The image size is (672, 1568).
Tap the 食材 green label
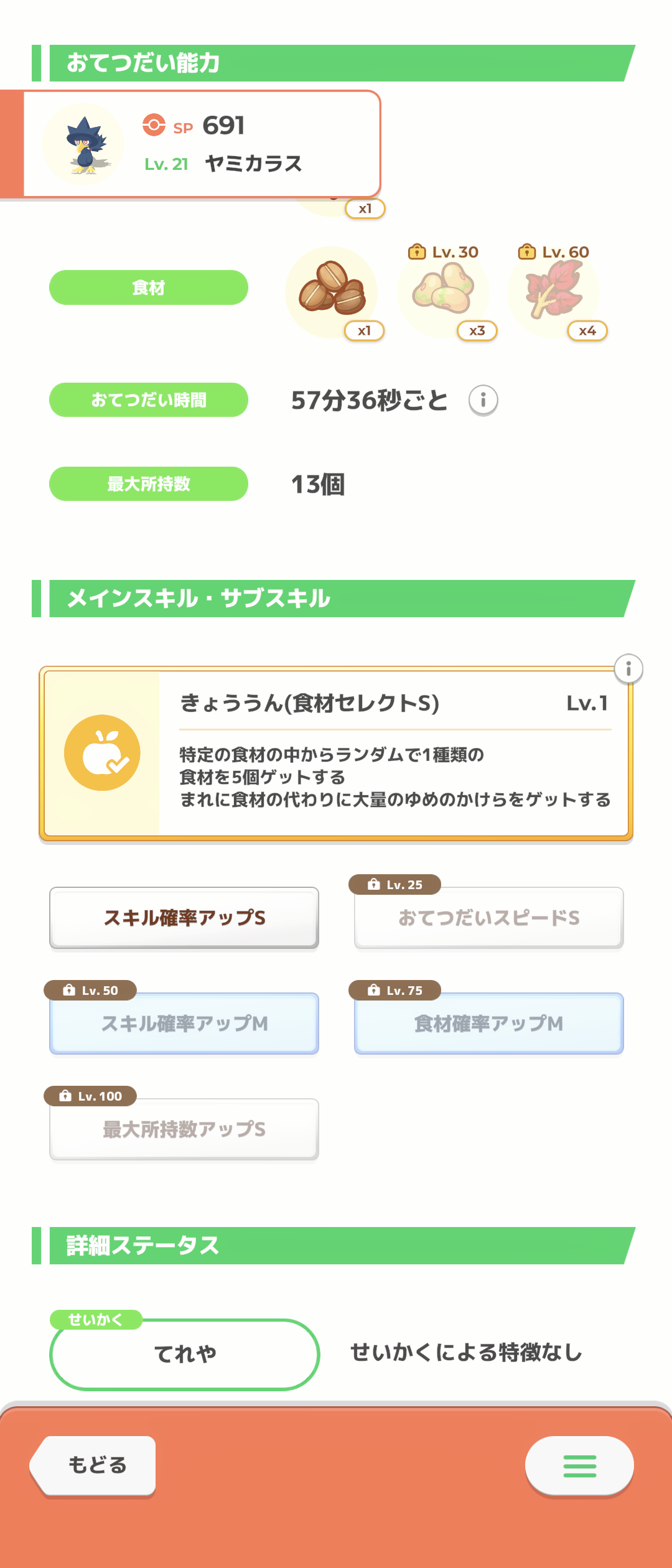point(149,287)
